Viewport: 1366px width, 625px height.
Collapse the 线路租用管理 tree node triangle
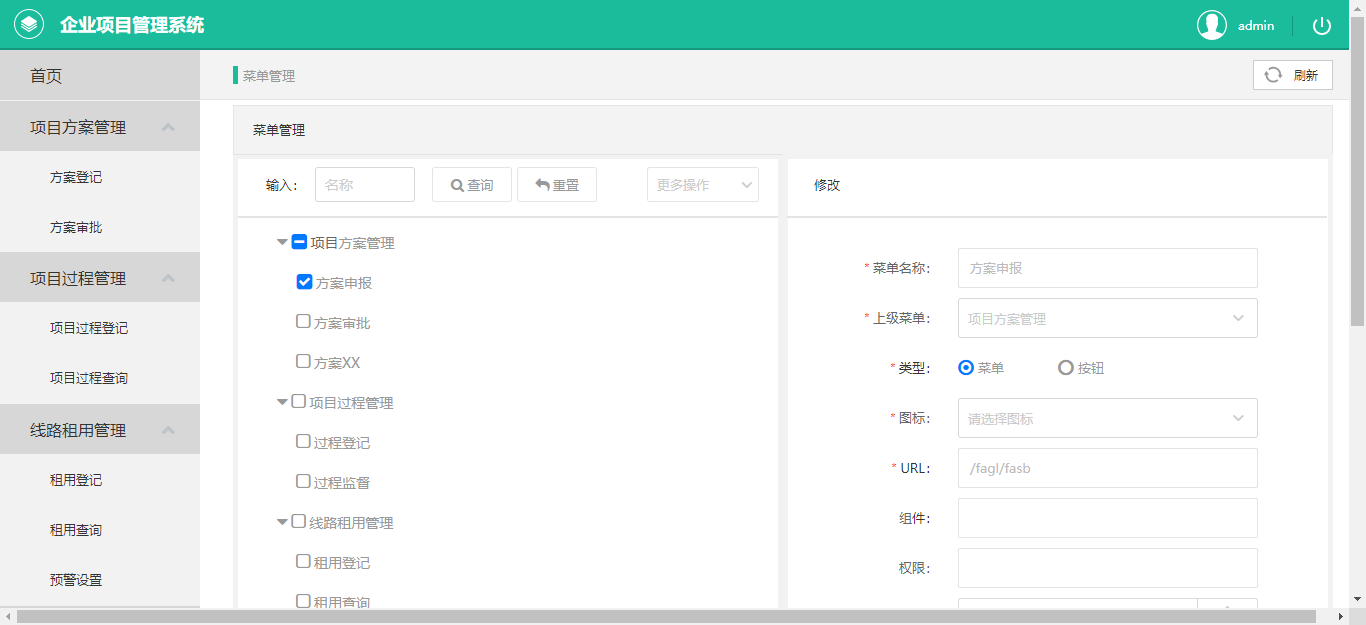point(282,523)
